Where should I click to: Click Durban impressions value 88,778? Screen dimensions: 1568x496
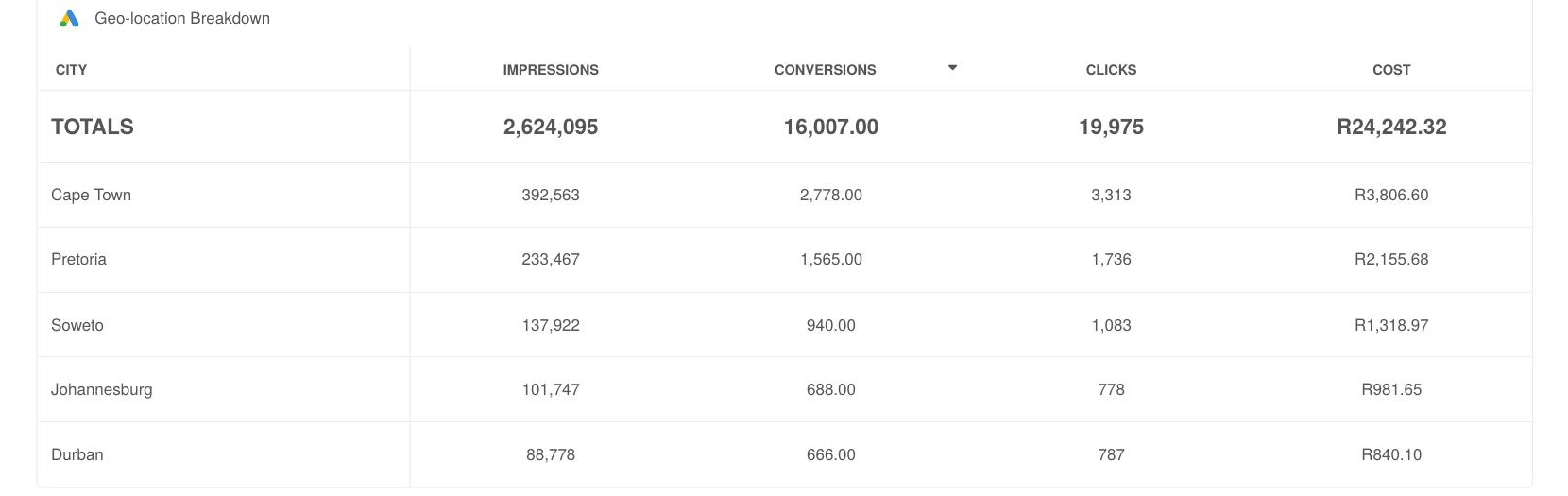(x=551, y=454)
